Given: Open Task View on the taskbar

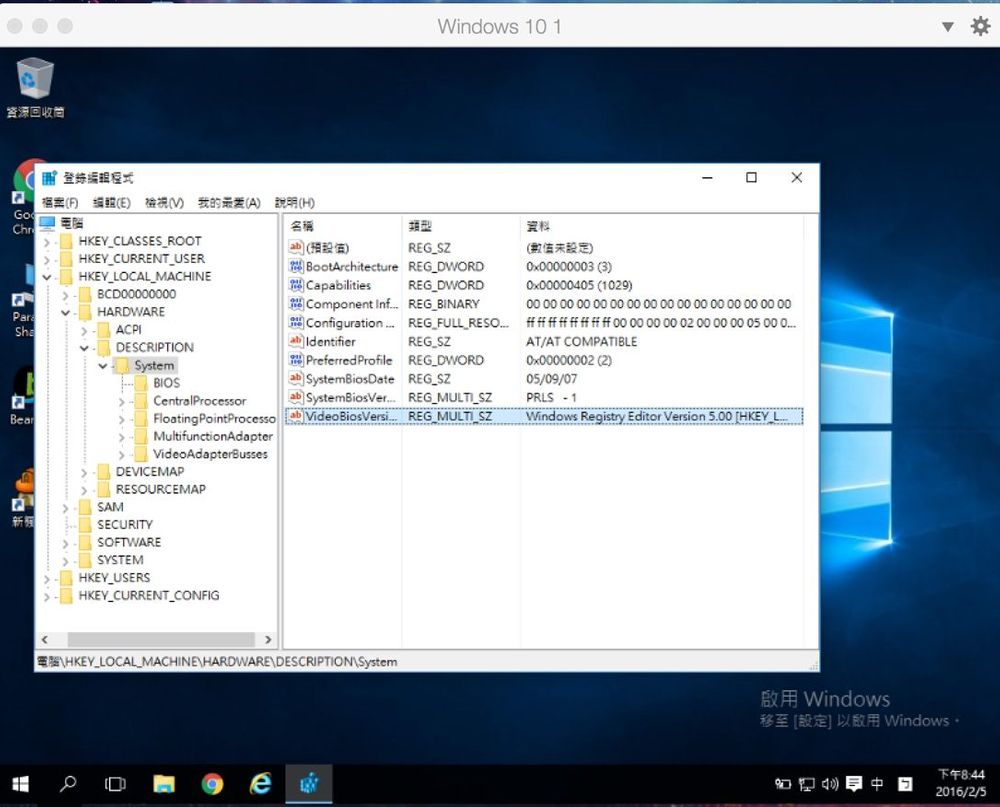Looking at the screenshot, I should 116,784.
